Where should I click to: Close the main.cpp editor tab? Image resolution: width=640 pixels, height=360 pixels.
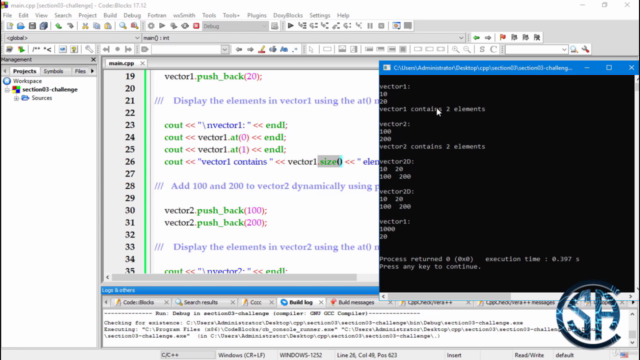142,63
